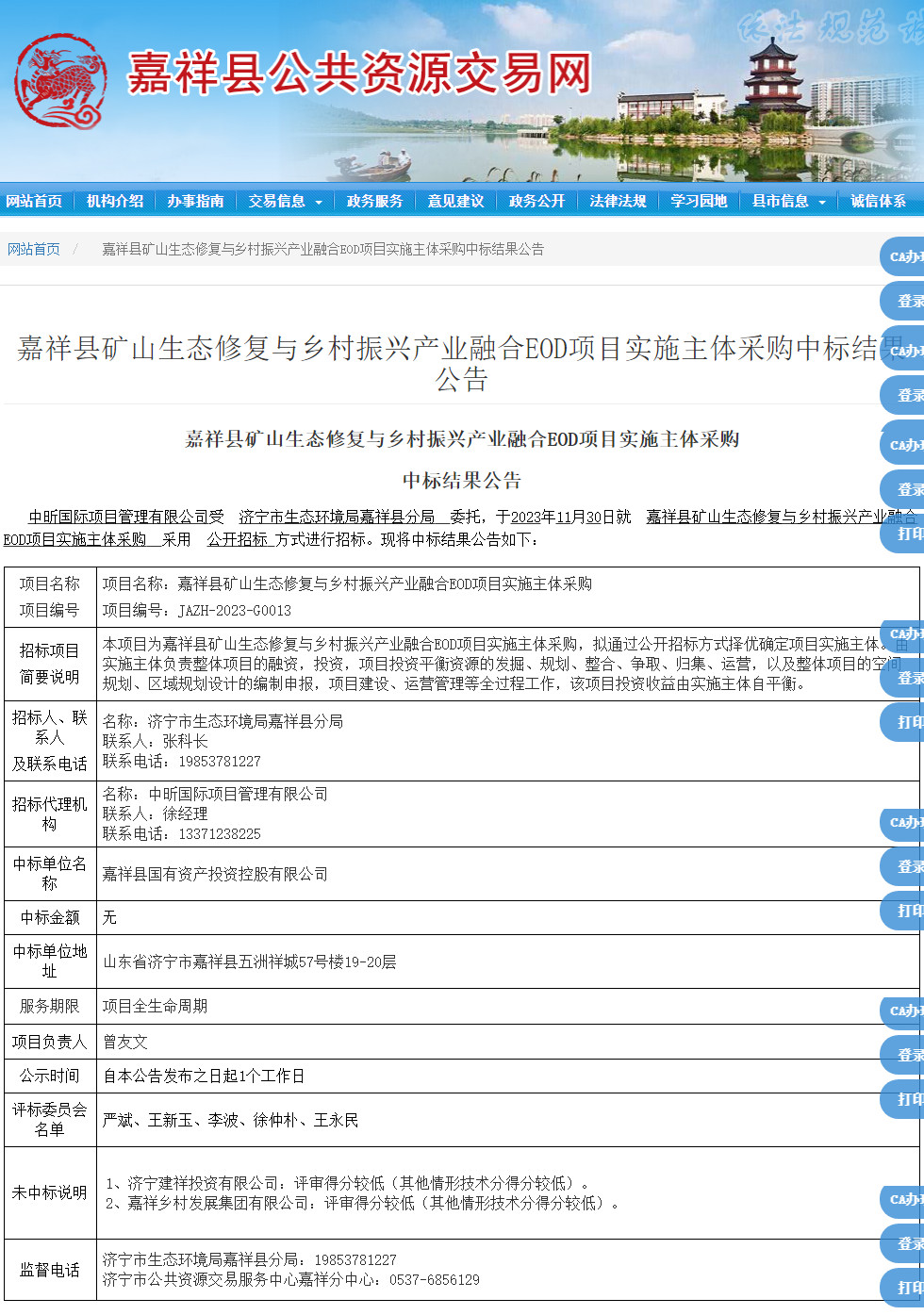The width and height of the screenshot is (924, 1315).
Task: Click the agency contact 徐经理
Action: 185,814
